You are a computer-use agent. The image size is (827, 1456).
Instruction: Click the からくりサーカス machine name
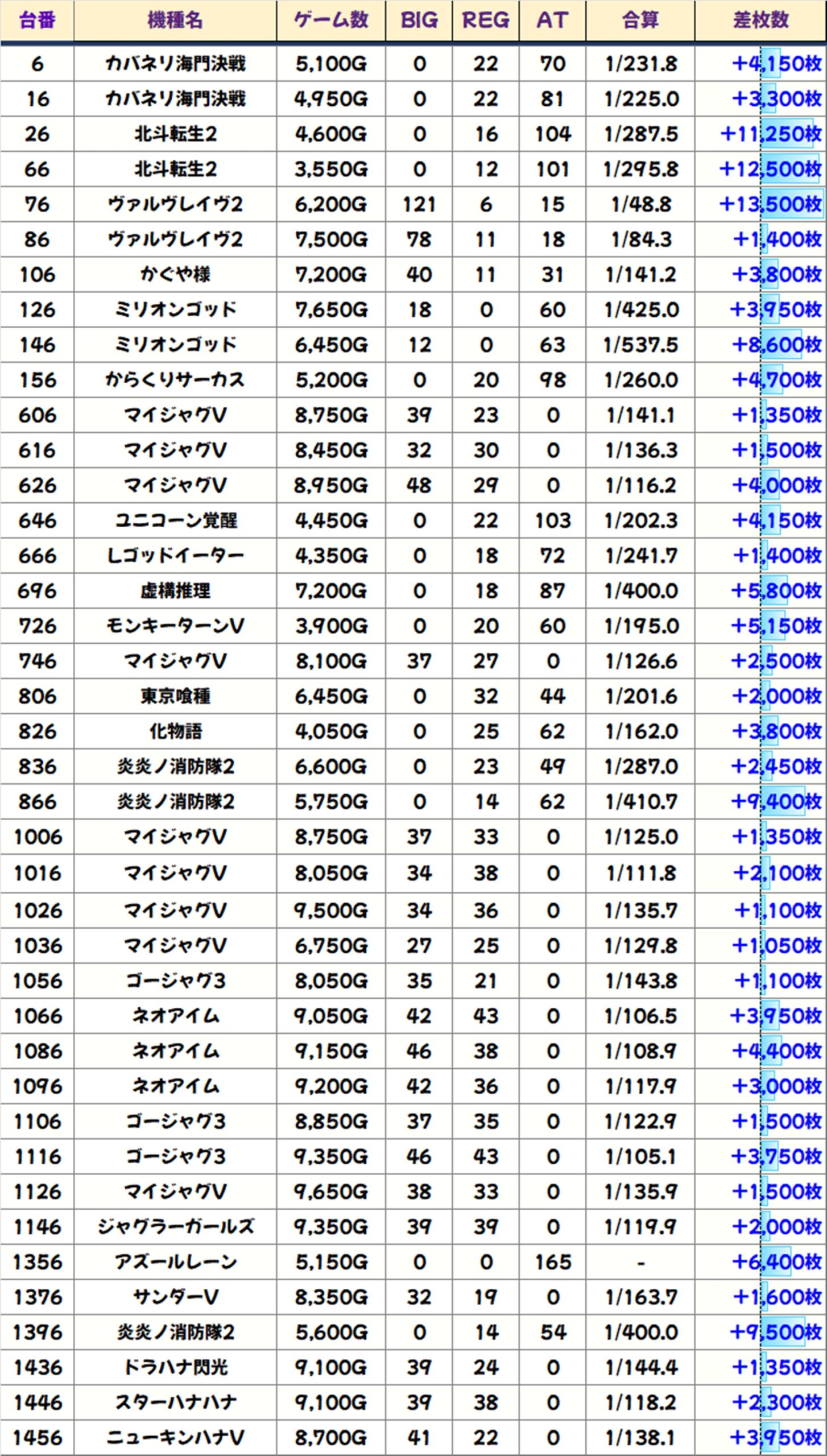(x=175, y=380)
